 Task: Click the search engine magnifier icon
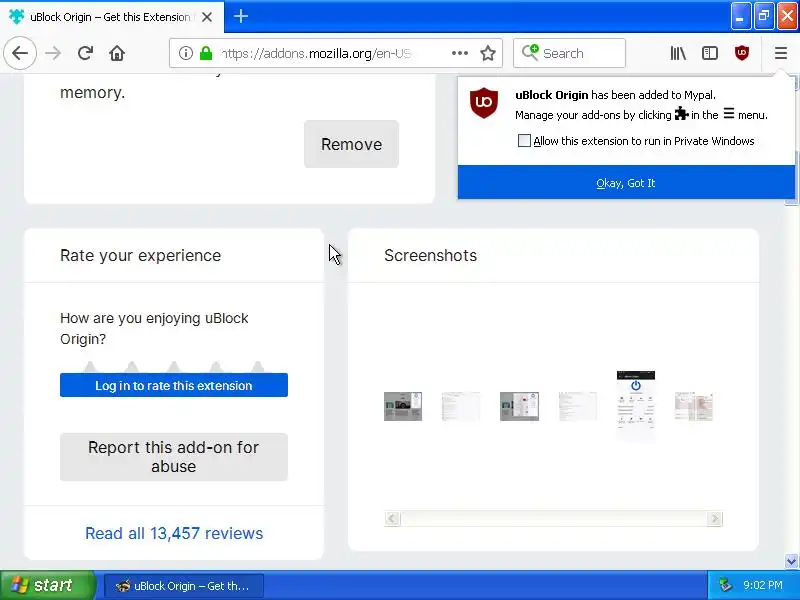coord(530,52)
